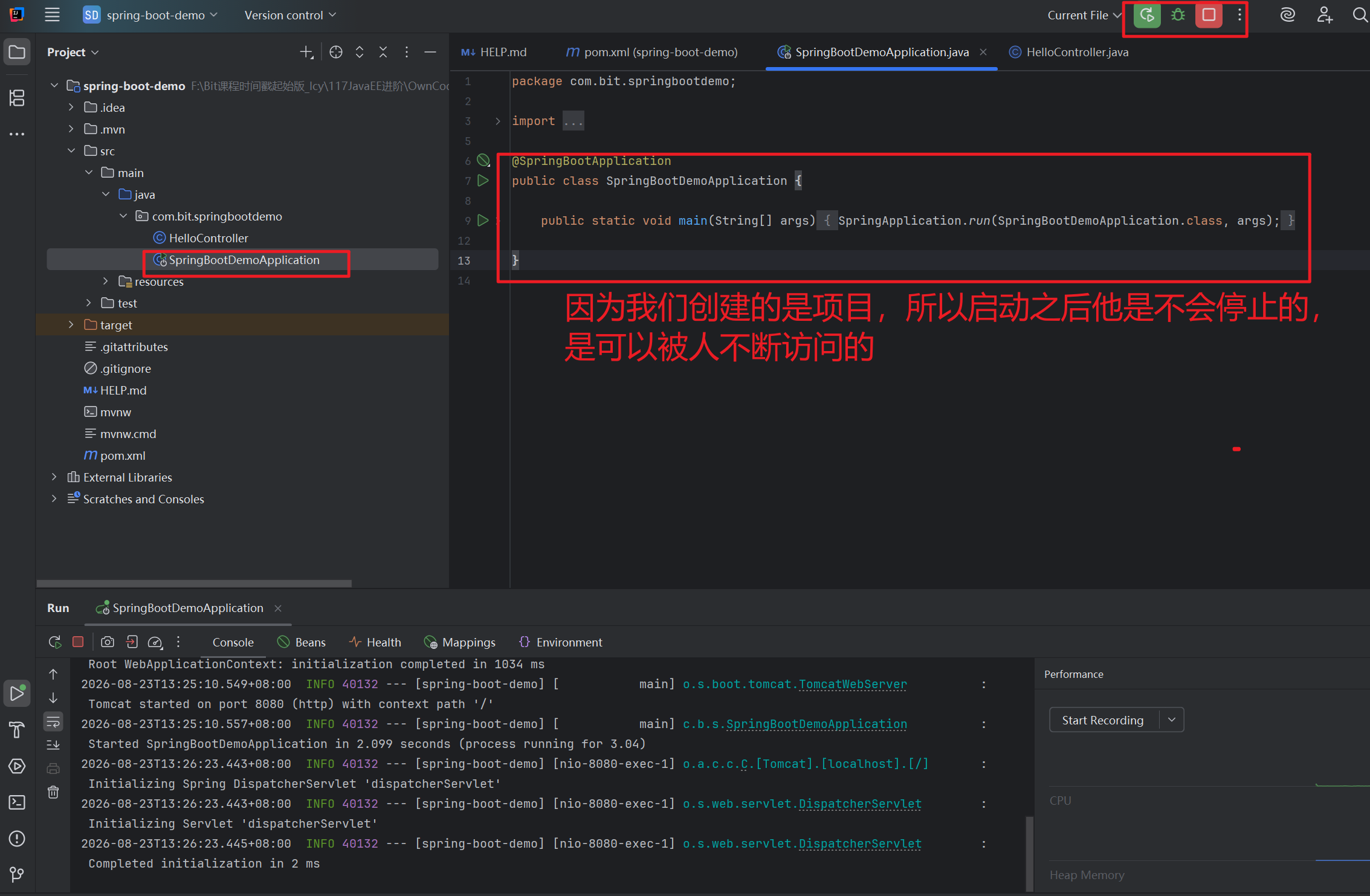Hide the Project tool window
This screenshot has width=1370, height=896.
coord(430,53)
